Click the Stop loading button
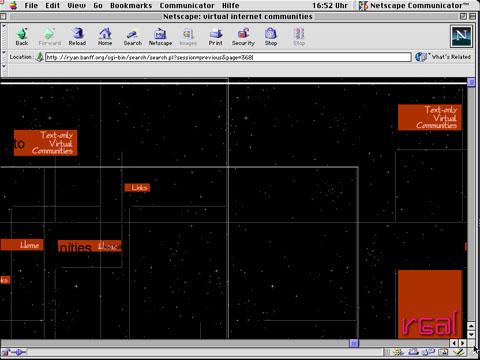This screenshot has width=480, height=360. [299, 36]
